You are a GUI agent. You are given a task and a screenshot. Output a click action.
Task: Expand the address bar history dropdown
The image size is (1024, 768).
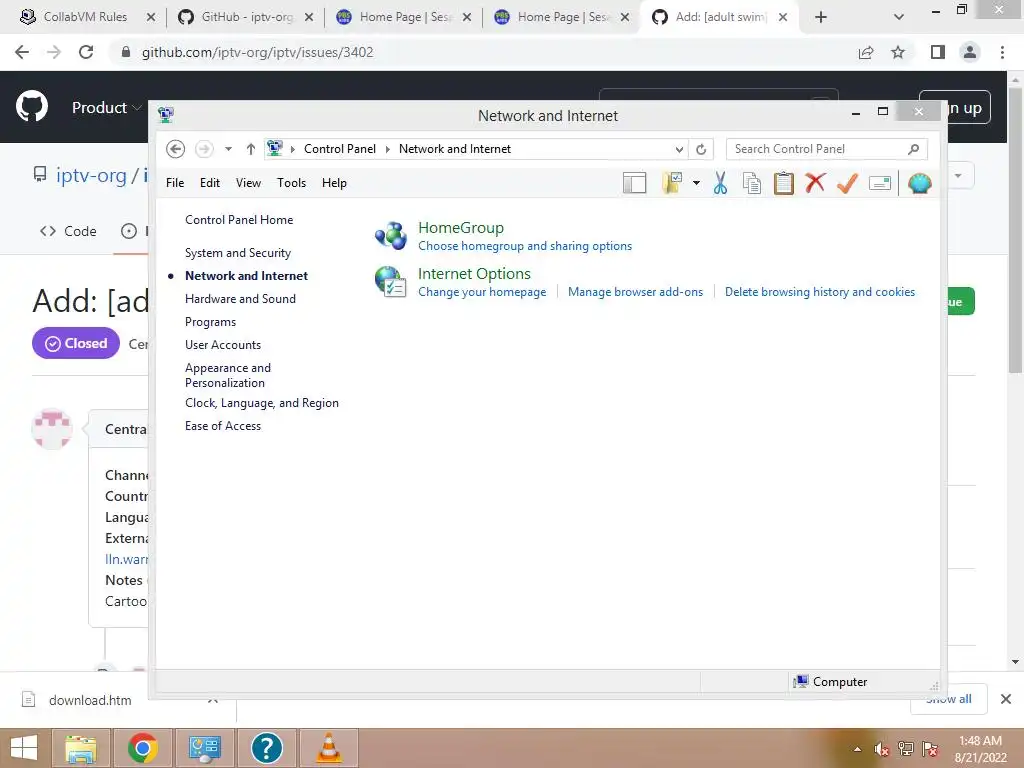click(x=679, y=149)
